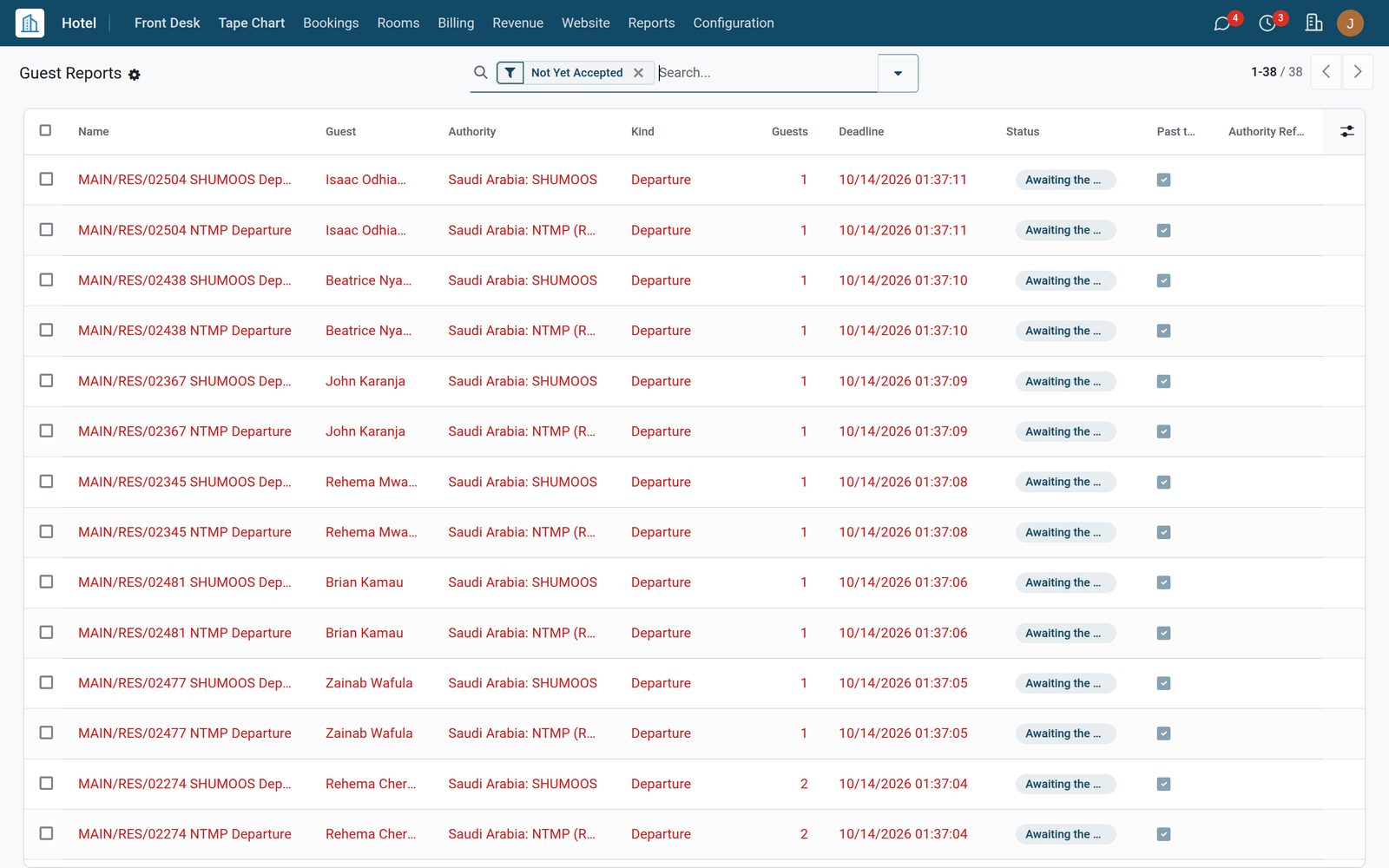1389x868 pixels.
Task: Focus the Search... input field
Action: pos(766,73)
